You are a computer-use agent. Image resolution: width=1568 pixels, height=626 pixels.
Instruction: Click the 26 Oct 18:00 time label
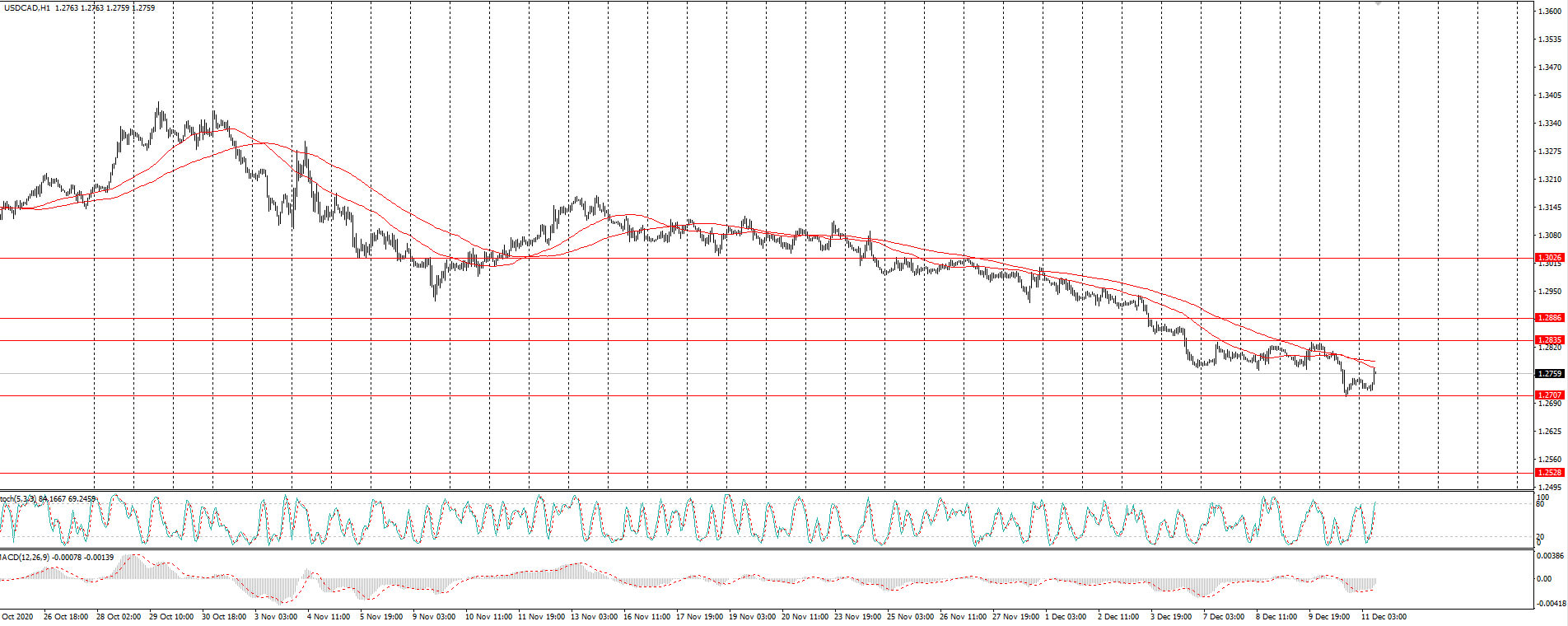(66, 617)
